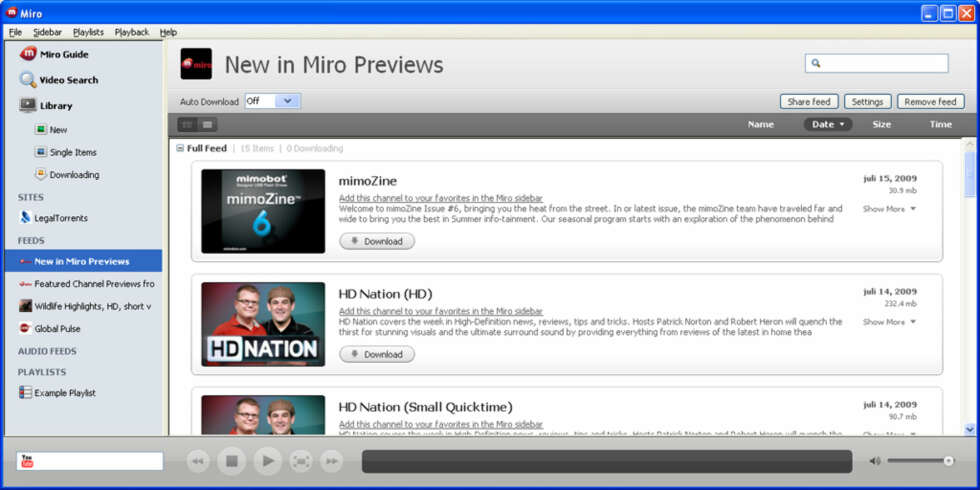Open the mimoZine video thumbnail
This screenshot has height=490, width=980.
pyautogui.click(x=263, y=211)
